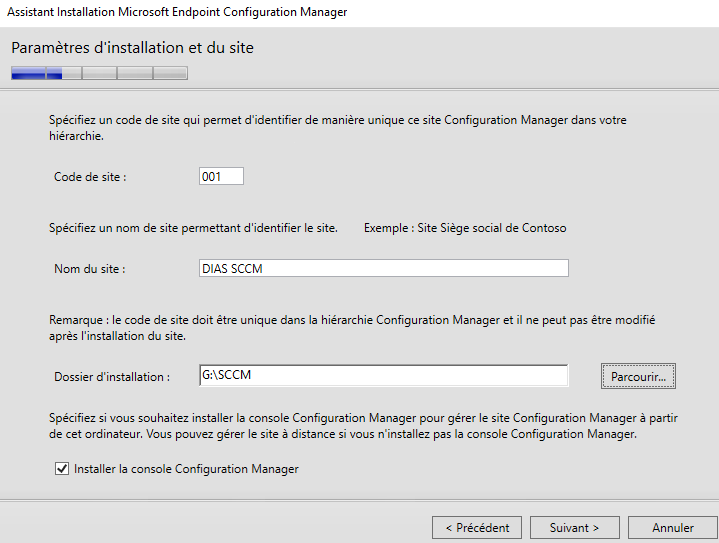
Task: Go back with the Précédent button
Action: tap(477, 527)
